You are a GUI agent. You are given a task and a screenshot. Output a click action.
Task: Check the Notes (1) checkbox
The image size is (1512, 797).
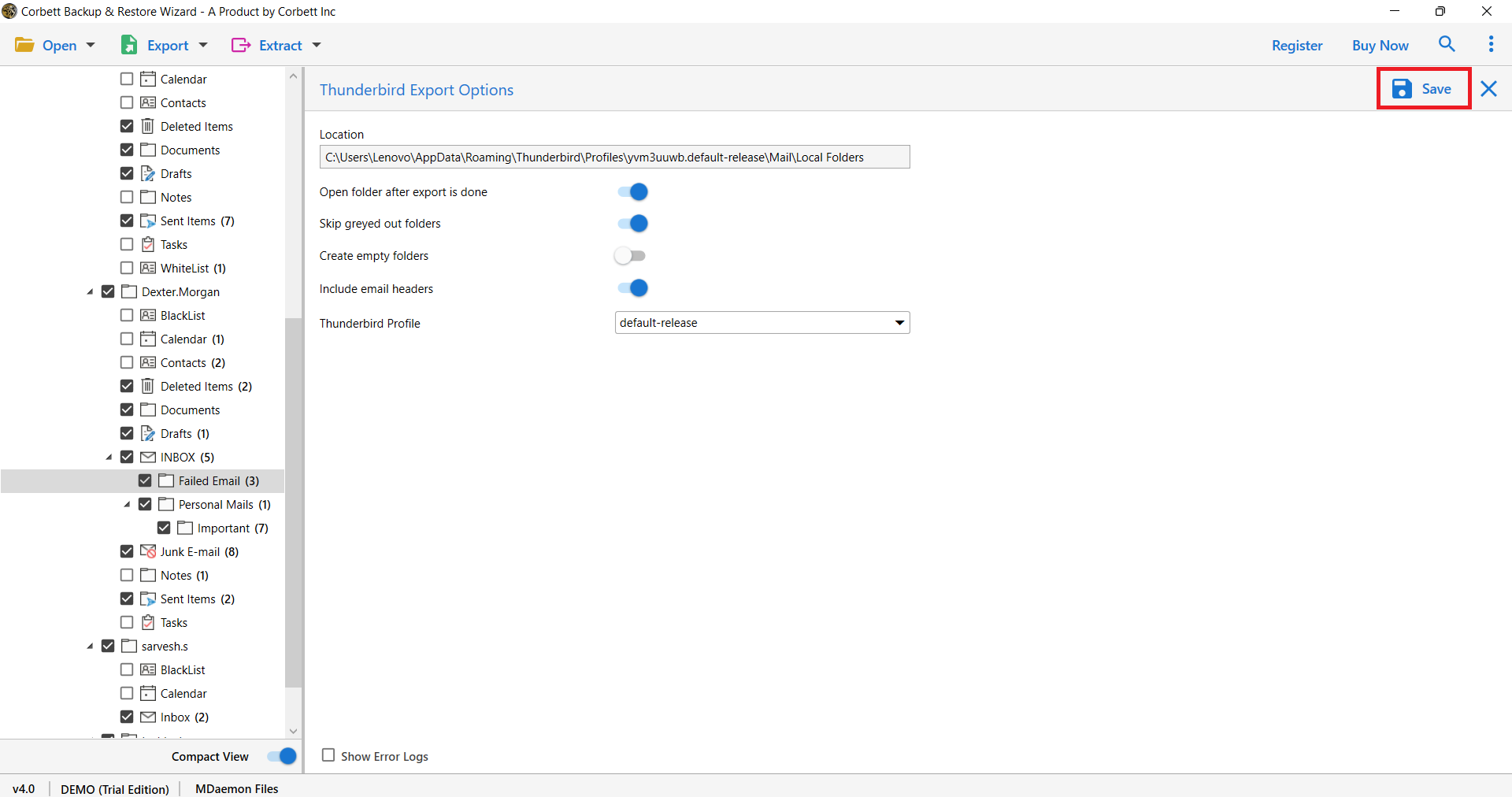pyautogui.click(x=127, y=575)
